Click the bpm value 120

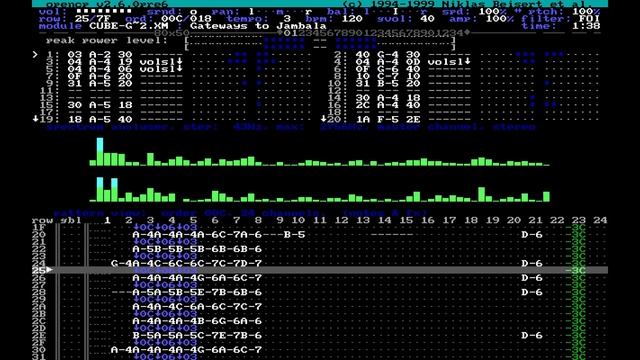[352, 19]
